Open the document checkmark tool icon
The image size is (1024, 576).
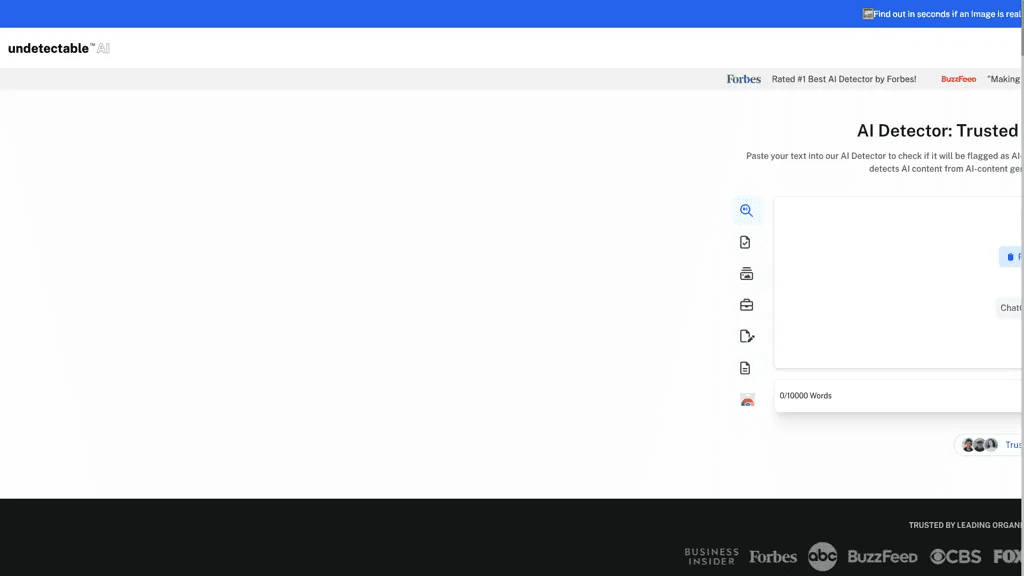(745, 242)
